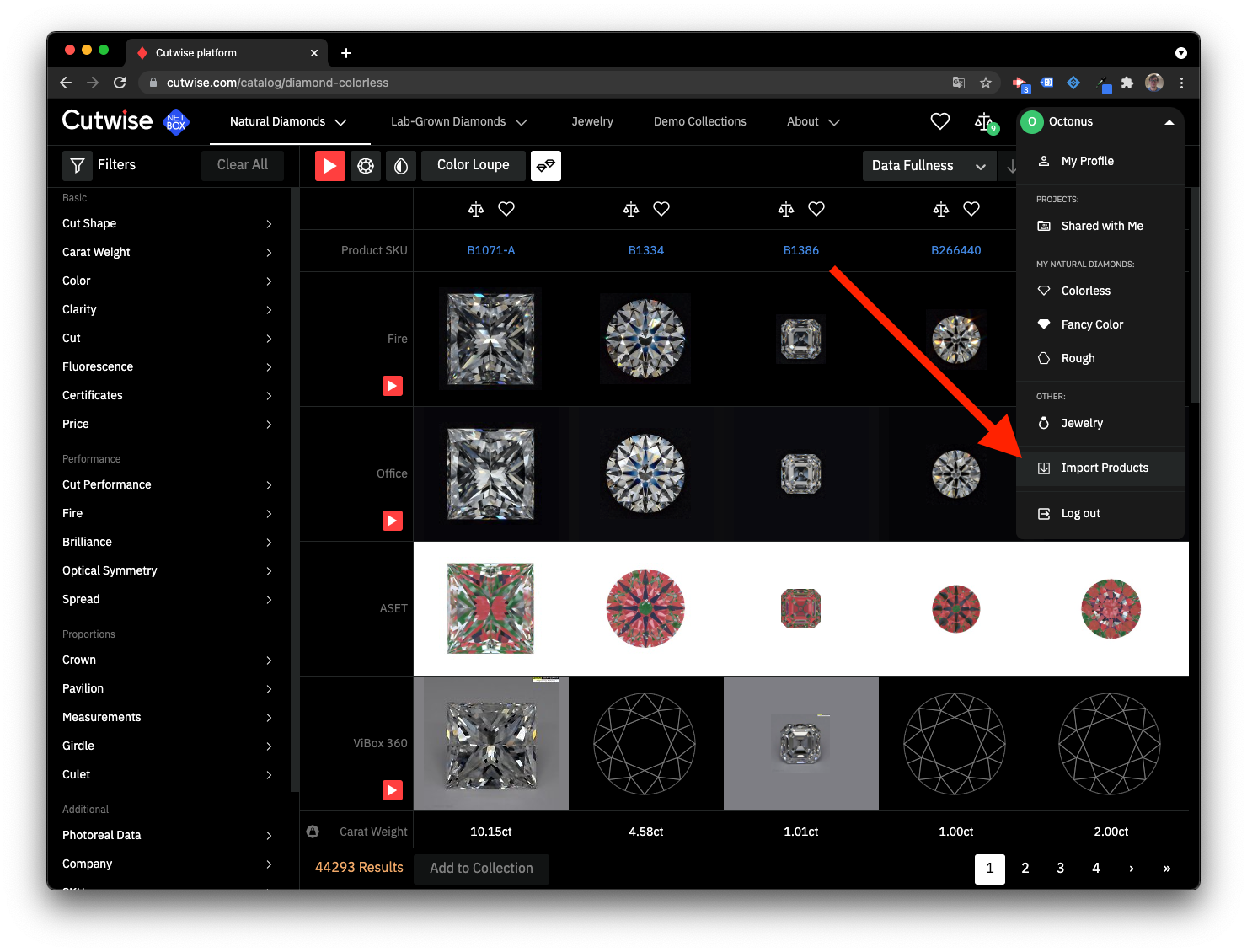Expand the Carat Weight filter
The height and width of the screenshot is (952, 1247).
(x=168, y=252)
